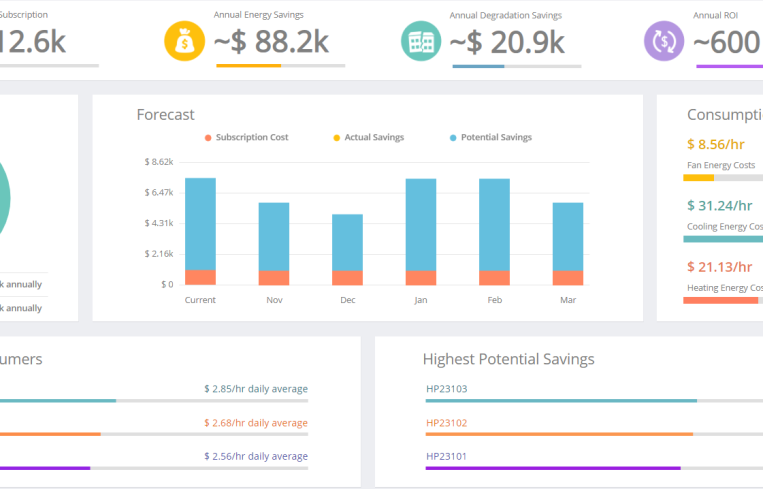Screen dimensions: 763x489
Task: Open HP23102 in Highest Potential Savings
Action: click(446, 423)
